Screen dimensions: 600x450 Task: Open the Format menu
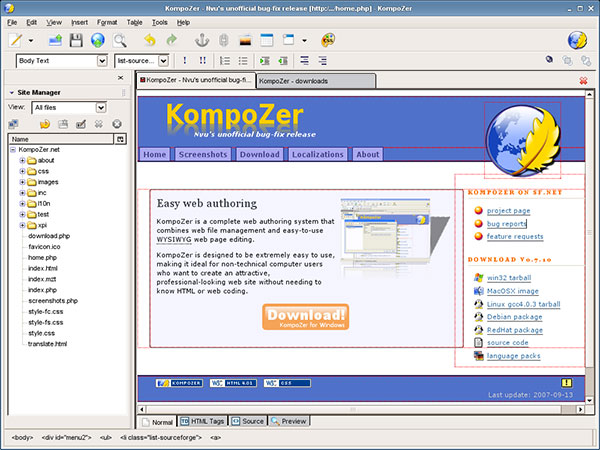(107, 21)
